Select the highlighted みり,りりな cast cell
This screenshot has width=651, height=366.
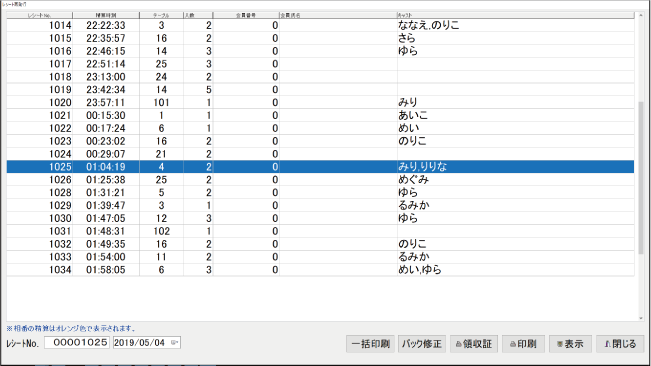pos(515,167)
